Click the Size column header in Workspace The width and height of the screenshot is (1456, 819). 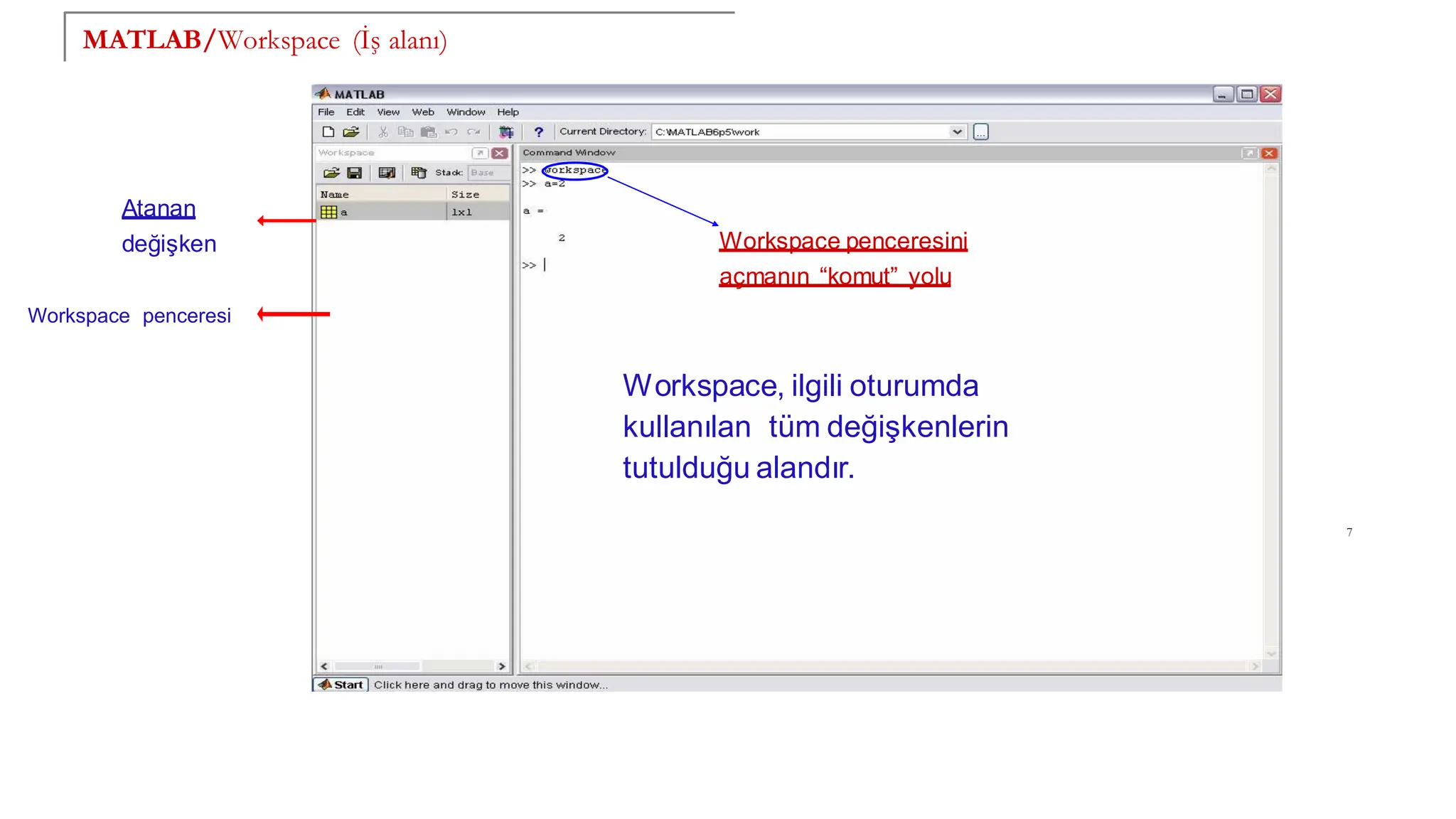pyautogui.click(x=478, y=194)
